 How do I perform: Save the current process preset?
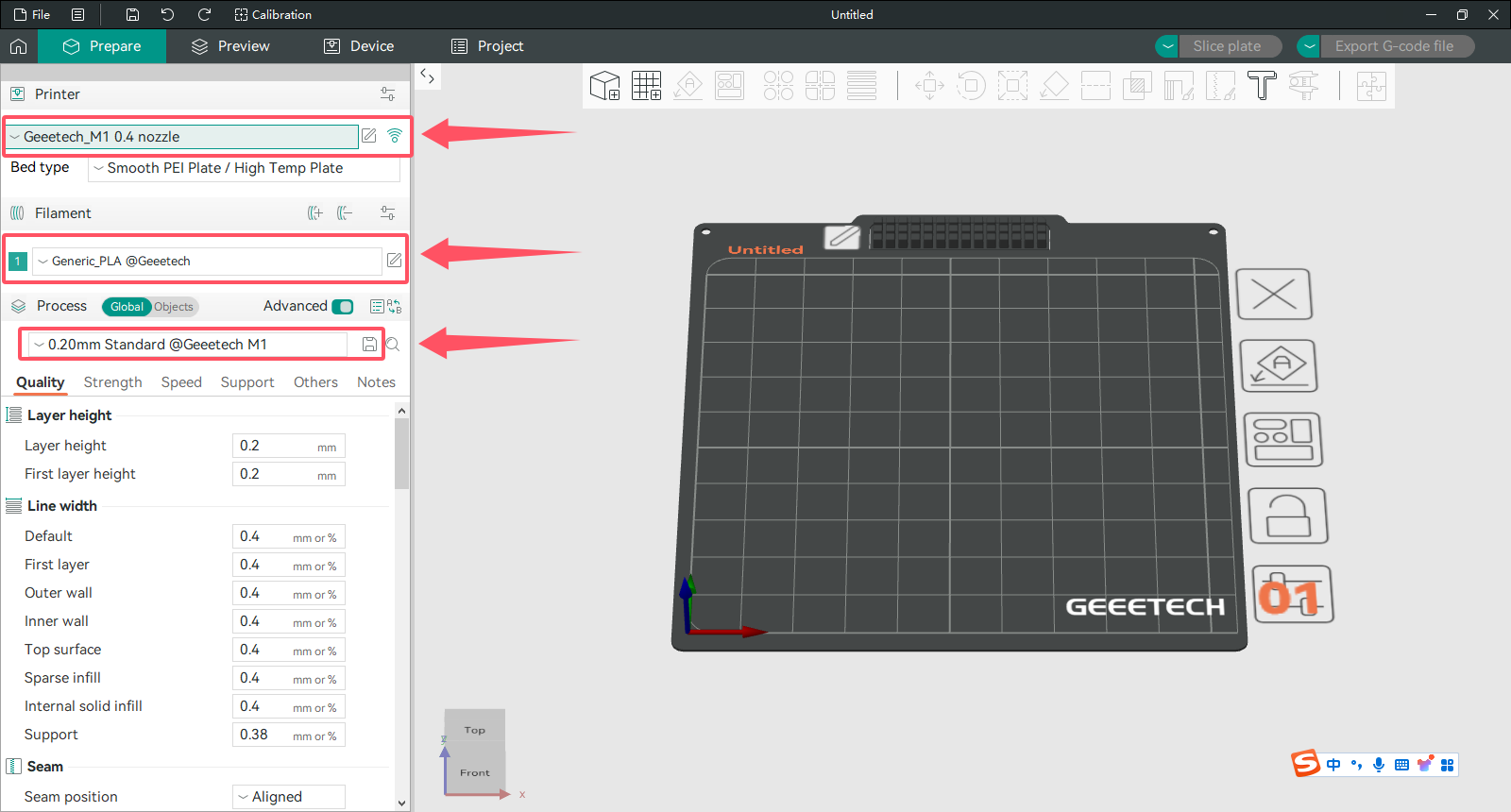(x=369, y=345)
